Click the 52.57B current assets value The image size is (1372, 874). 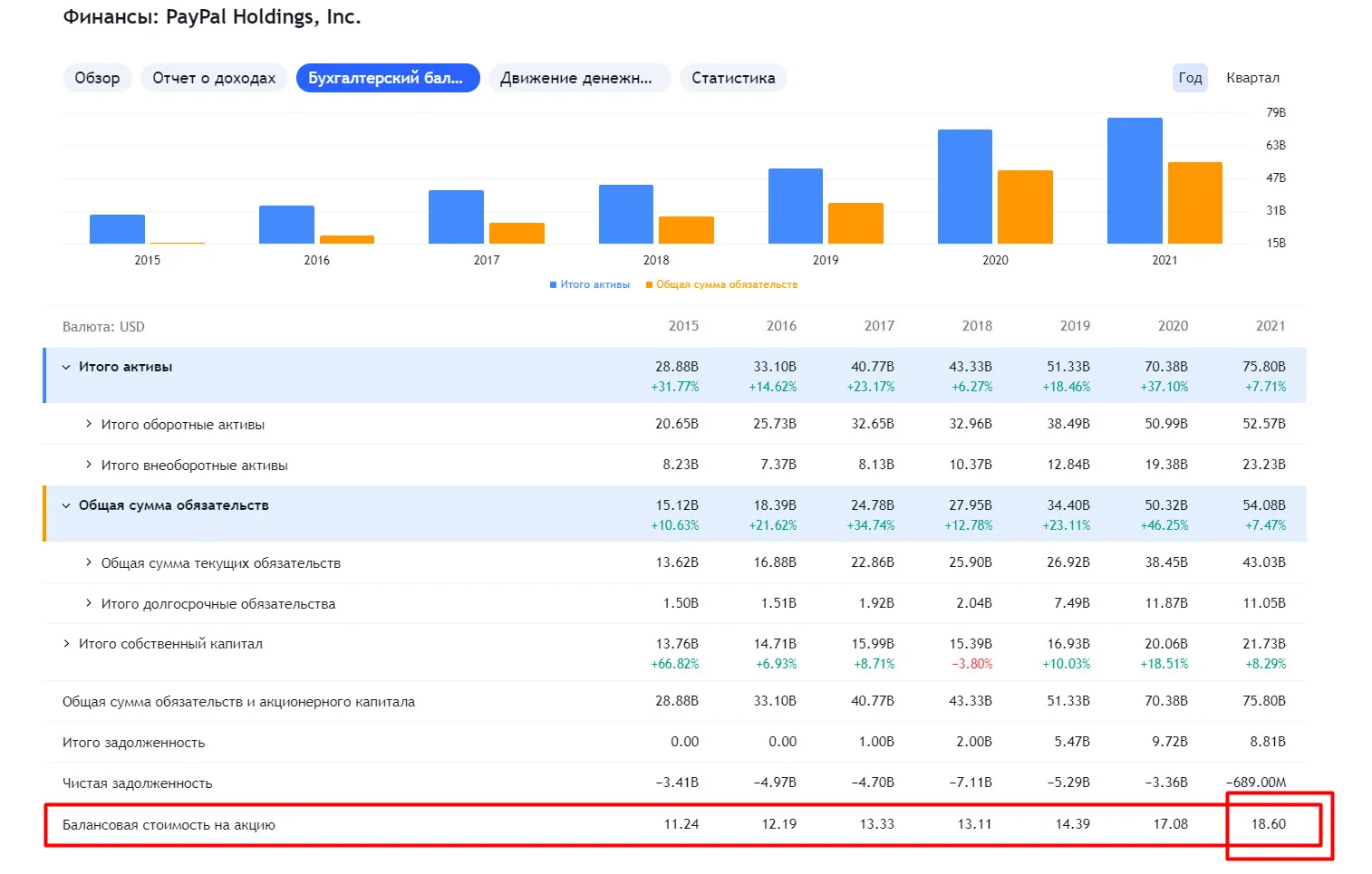[x=1264, y=424]
